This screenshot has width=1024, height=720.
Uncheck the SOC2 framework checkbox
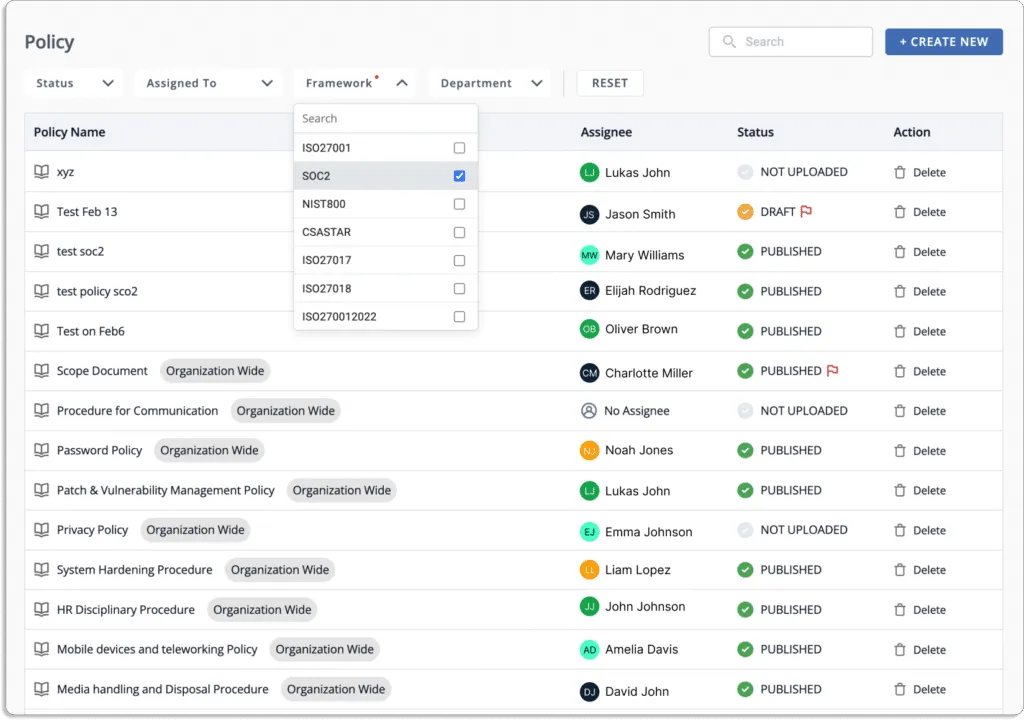(x=459, y=176)
